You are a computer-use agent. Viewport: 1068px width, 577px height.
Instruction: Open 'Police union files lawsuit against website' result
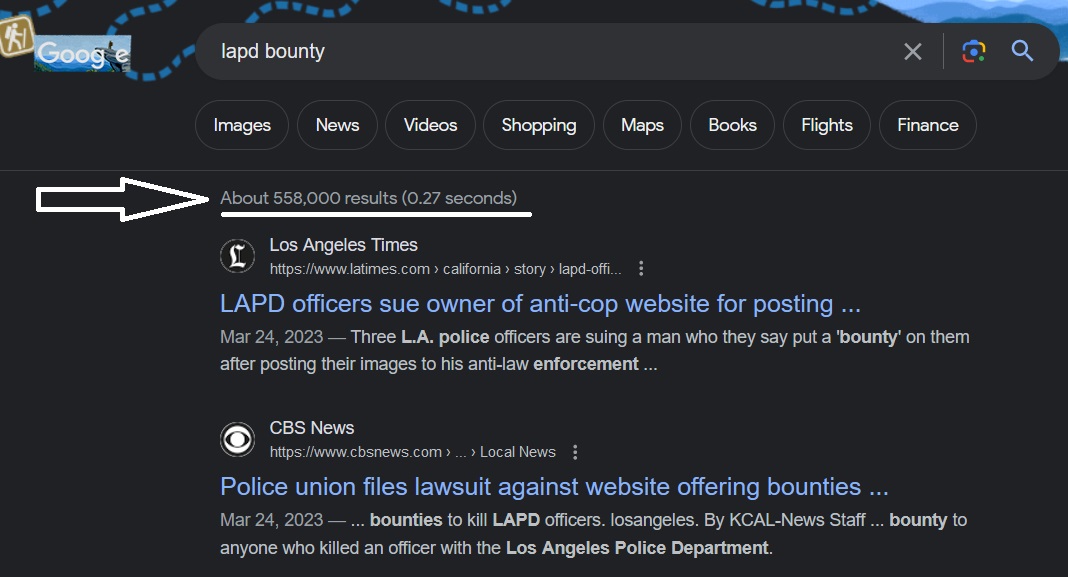click(554, 487)
